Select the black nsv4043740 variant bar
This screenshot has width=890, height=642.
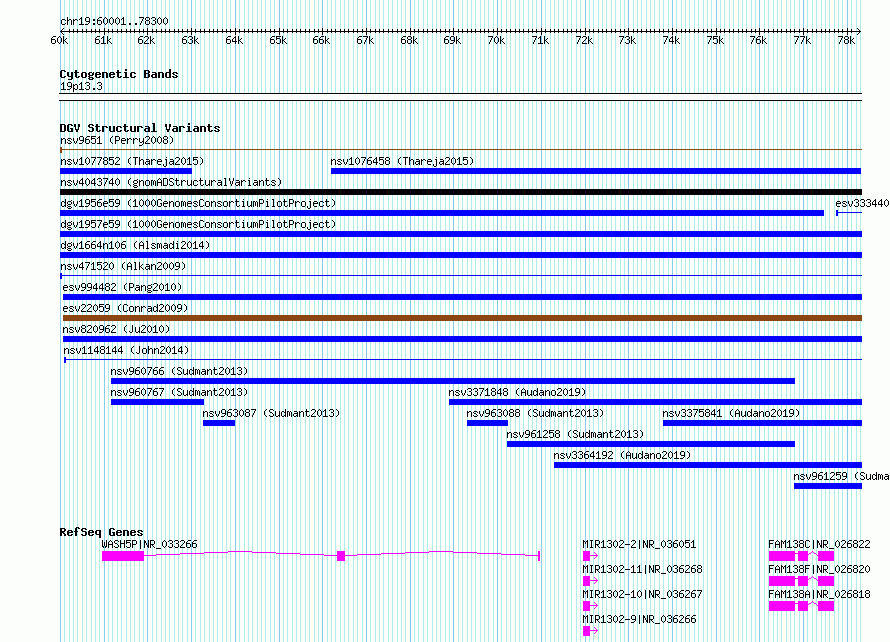click(461, 192)
